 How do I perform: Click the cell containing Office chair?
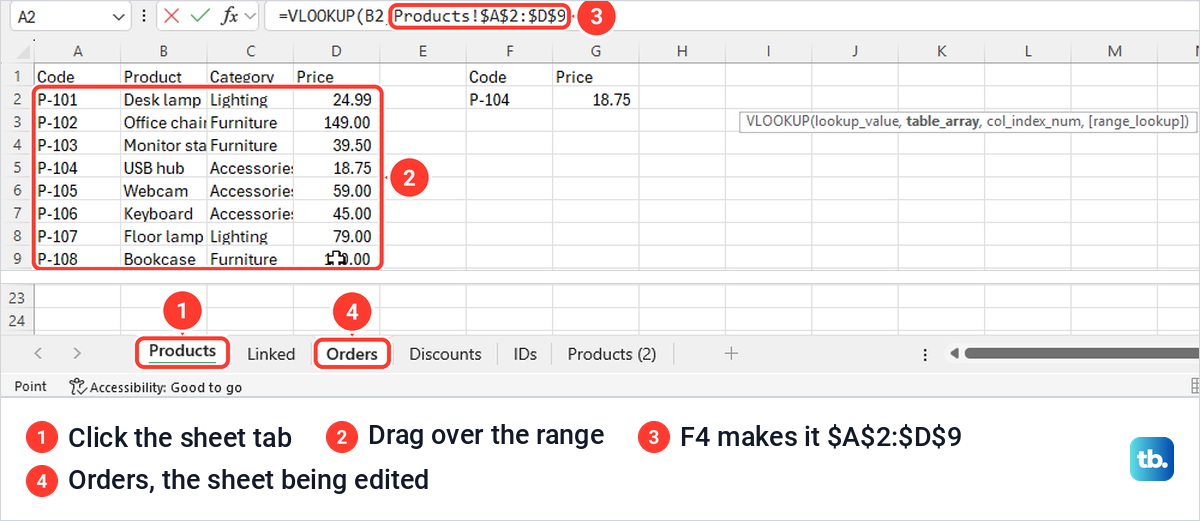coord(164,123)
